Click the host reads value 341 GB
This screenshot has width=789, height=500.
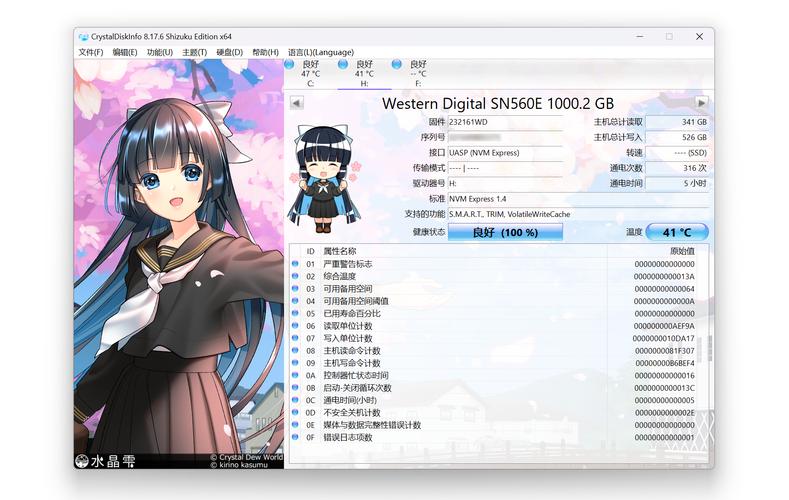click(x=677, y=122)
